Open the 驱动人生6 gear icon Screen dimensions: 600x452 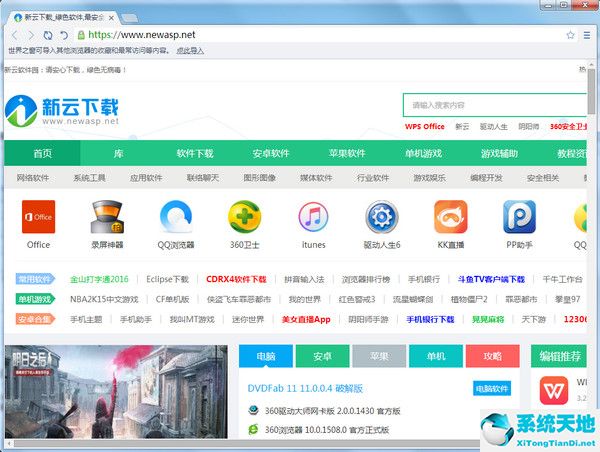382,217
